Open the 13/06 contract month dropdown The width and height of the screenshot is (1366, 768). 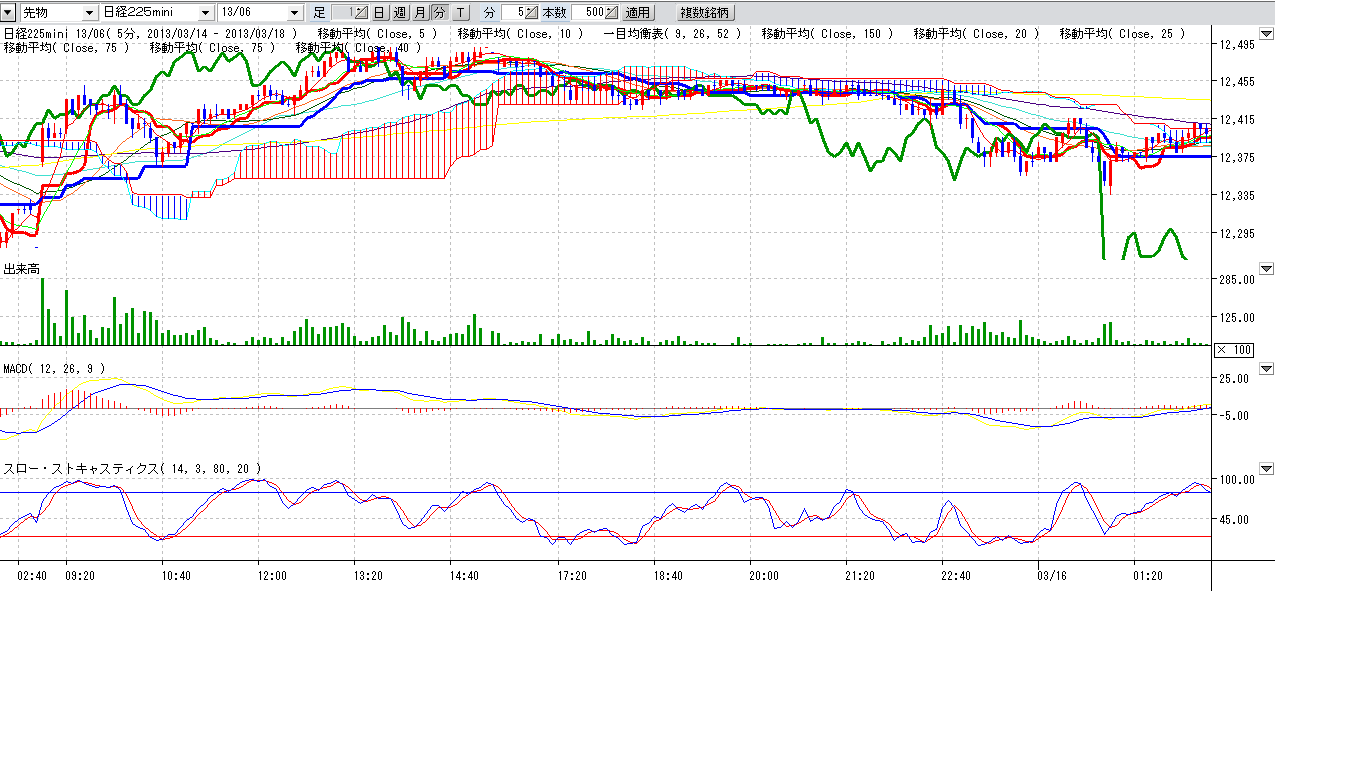coord(294,12)
